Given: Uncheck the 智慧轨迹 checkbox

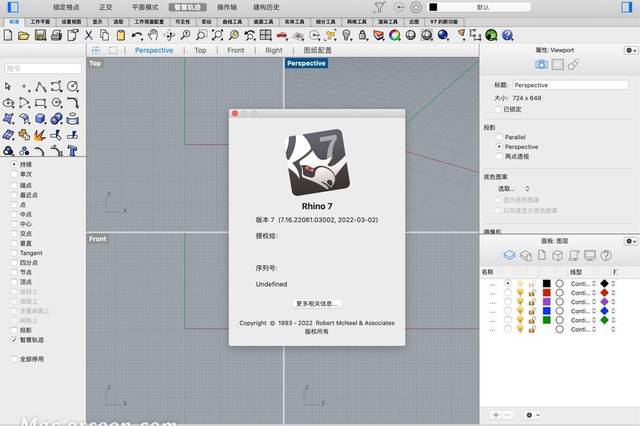Looking at the screenshot, I should point(14,339).
